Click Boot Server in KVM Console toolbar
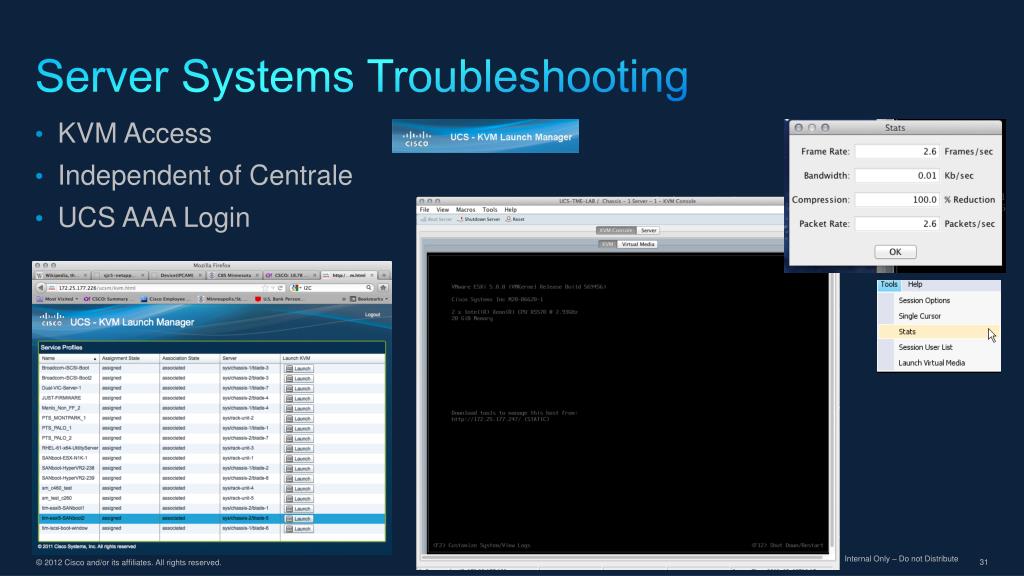Image resolution: width=1024 pixels, height=576 pixels. [x=436, y=219]
